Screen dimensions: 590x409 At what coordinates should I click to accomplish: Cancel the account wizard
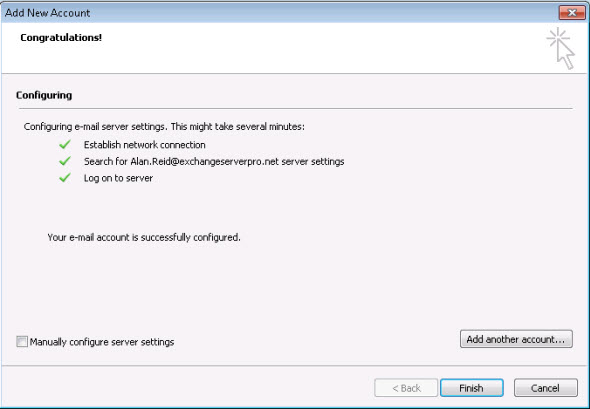pos(546,388)
